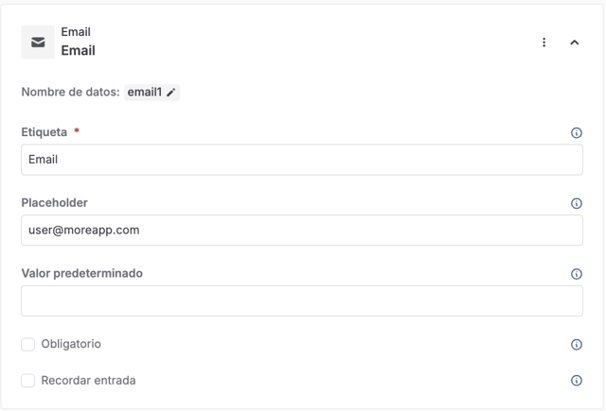Screen dimensions: 606x411
Task: Edit data name with pencil icon
Action: pyautogui.click(x=171, y=93)
